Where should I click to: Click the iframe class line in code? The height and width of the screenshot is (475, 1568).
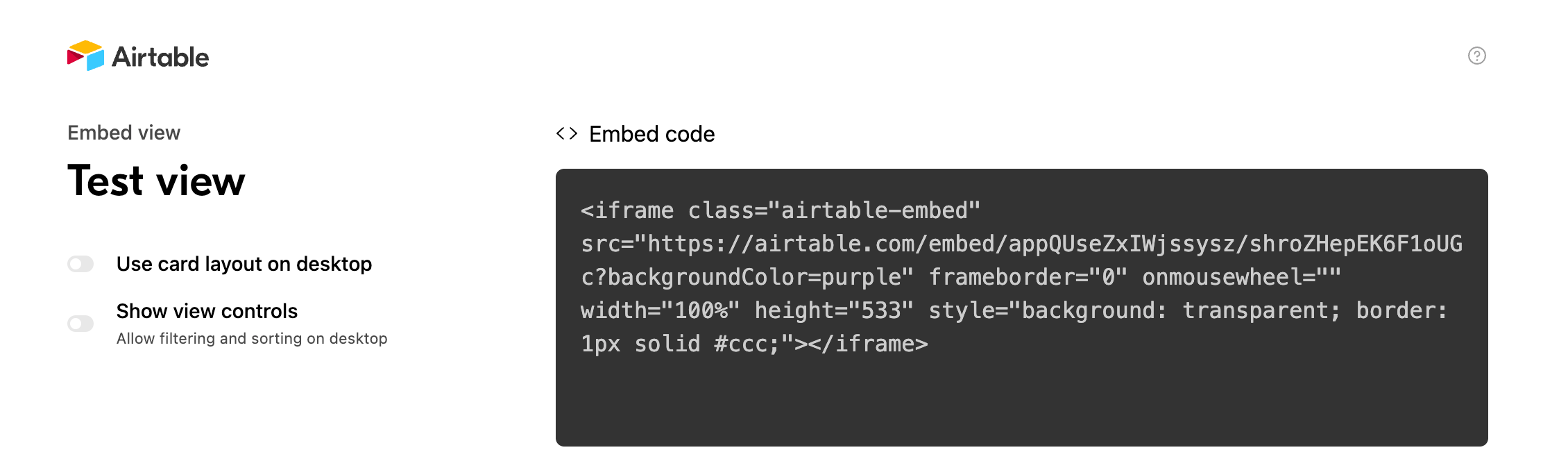tap(781, 210)
